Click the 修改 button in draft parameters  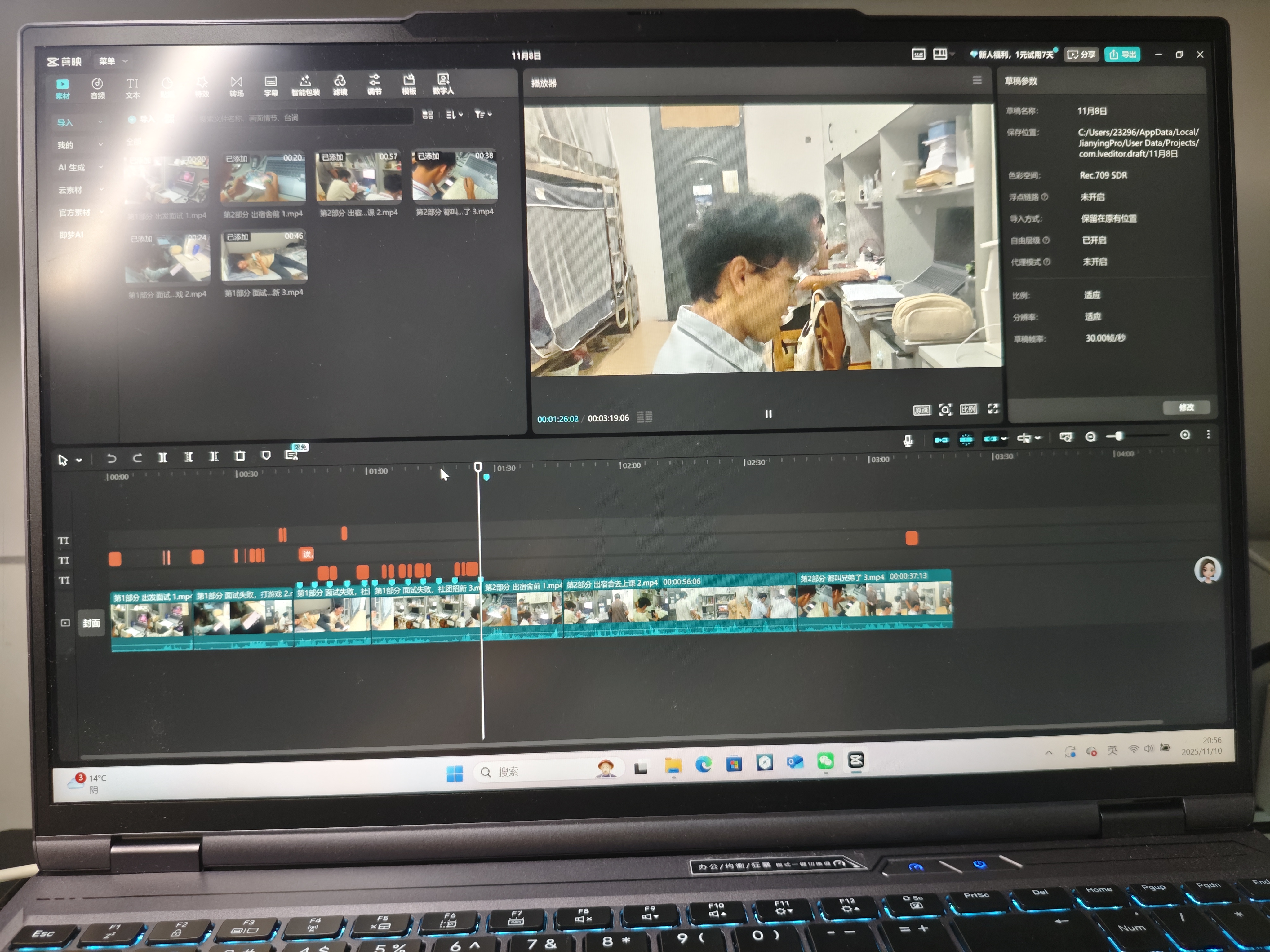point(1186,408)
